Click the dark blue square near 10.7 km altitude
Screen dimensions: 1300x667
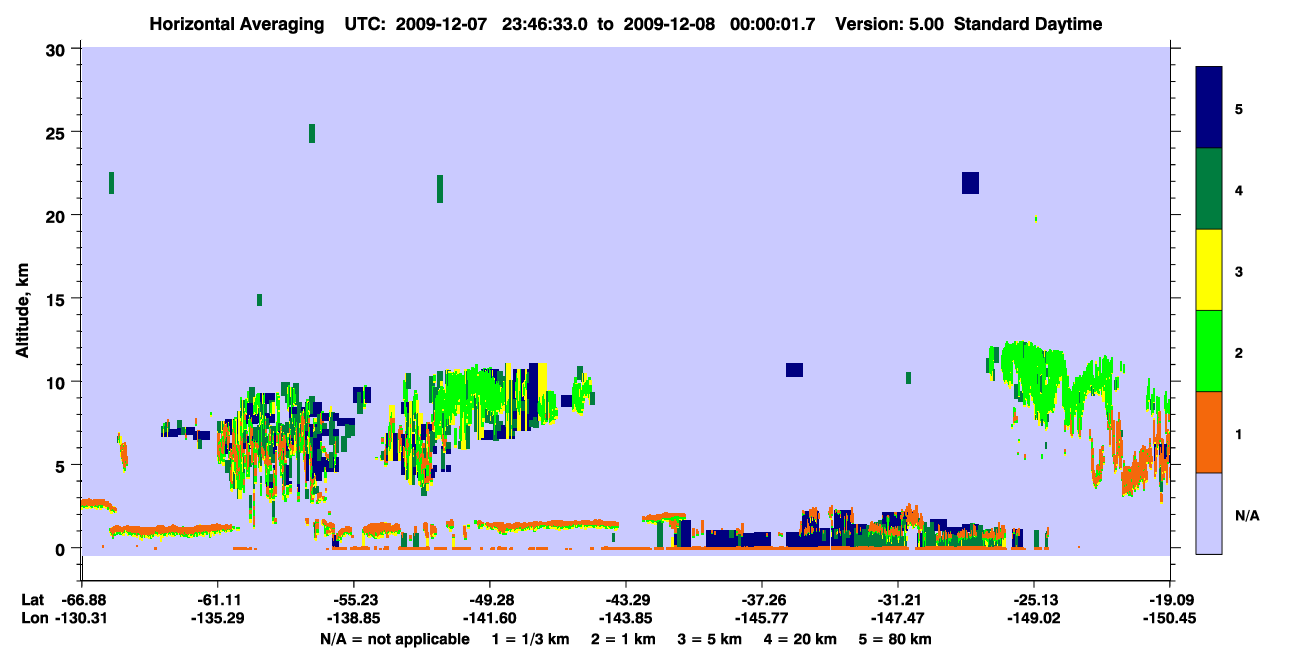point(794,370)
